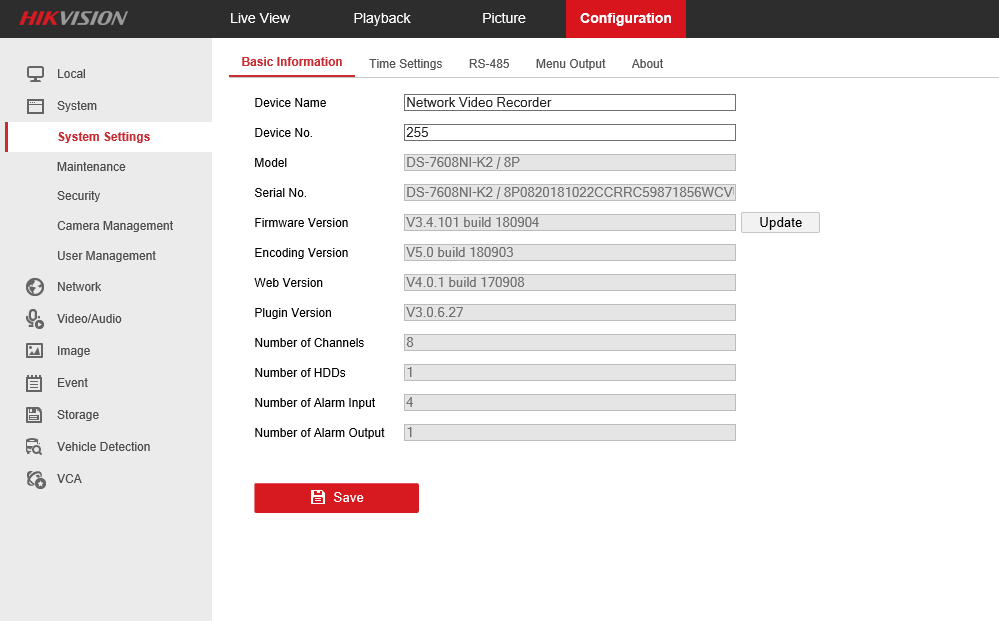Select the Video/Audio microphone icon
This screenshot has height=621, width=999.
point(35,319)
